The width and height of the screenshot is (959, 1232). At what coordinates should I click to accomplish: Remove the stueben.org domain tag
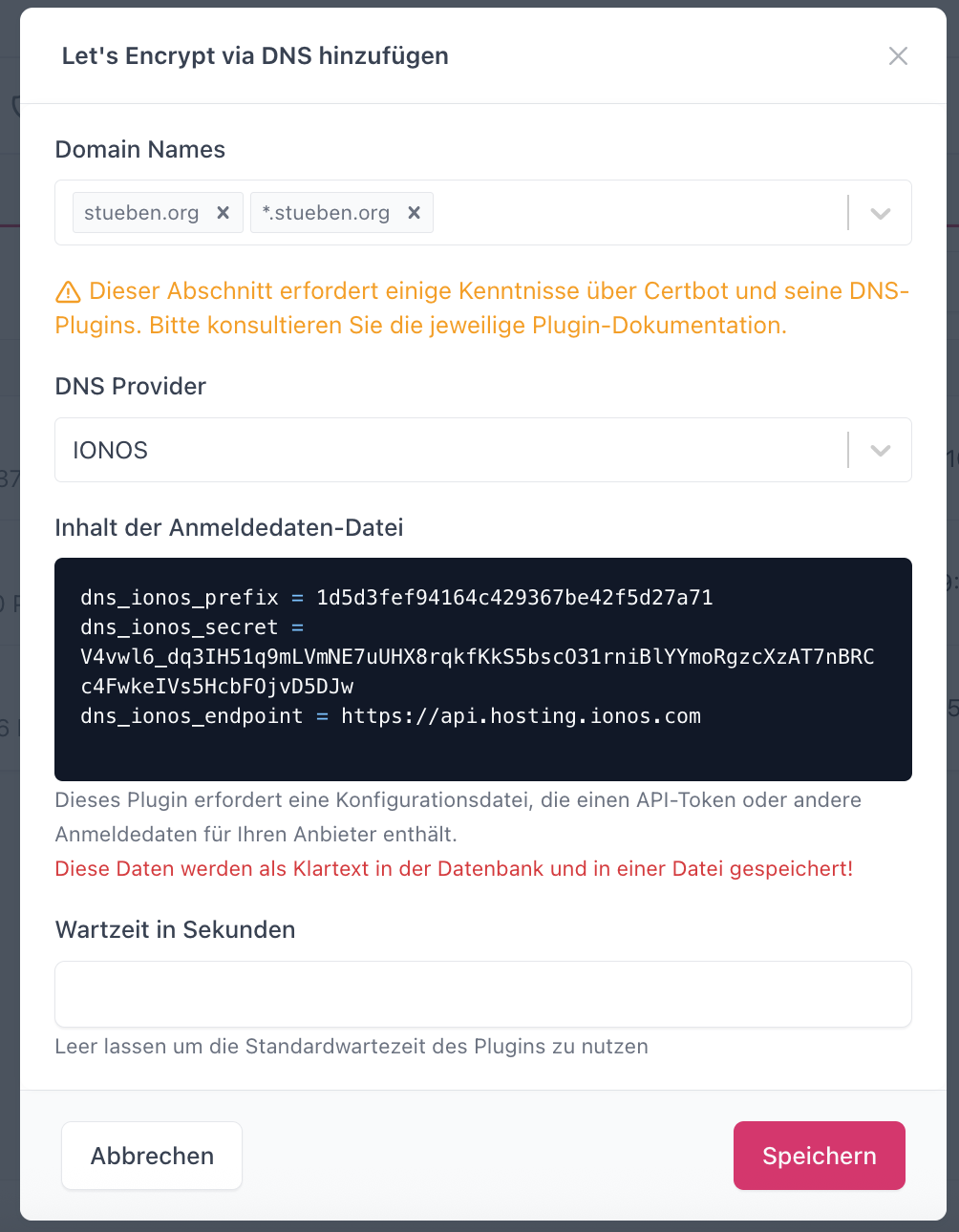point(223,213)
